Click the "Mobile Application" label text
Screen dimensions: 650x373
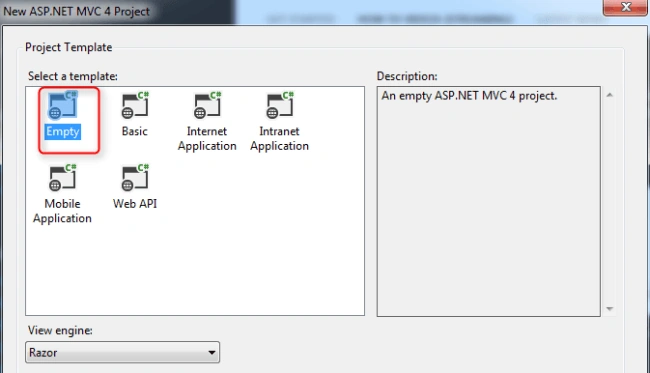coord(62,211)
